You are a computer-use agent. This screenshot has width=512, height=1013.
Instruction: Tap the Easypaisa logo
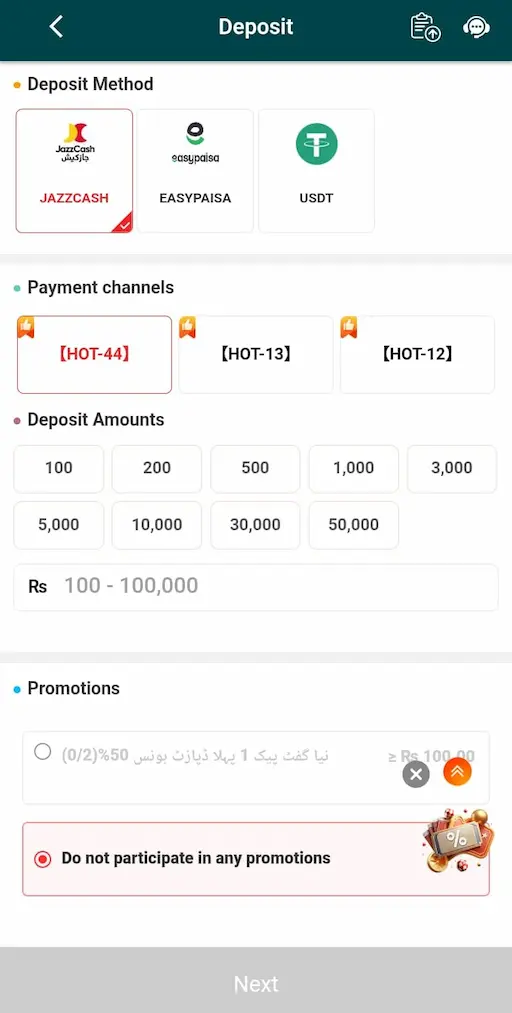[x=195, y=143]
